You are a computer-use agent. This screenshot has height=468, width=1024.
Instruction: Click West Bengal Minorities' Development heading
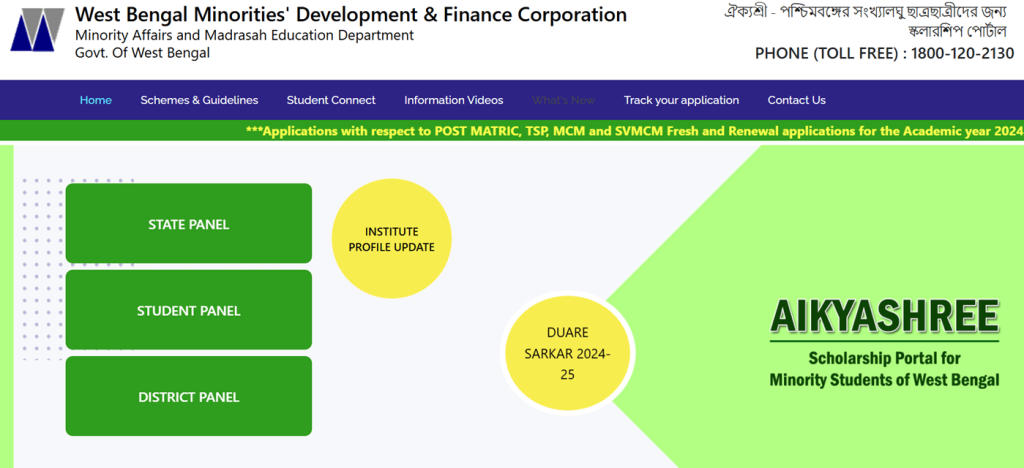click(x=351, y=14)
